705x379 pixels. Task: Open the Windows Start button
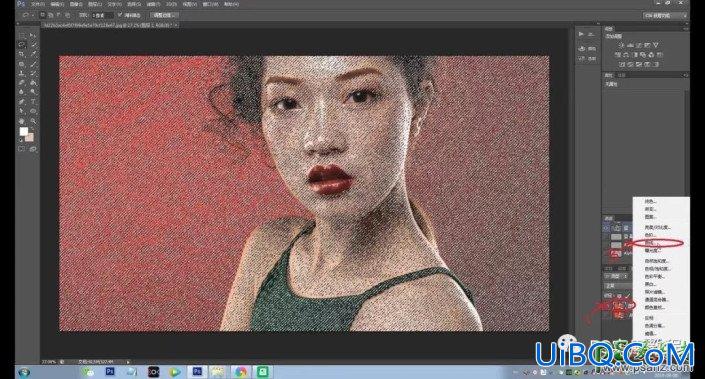click(x=24, y=372)
